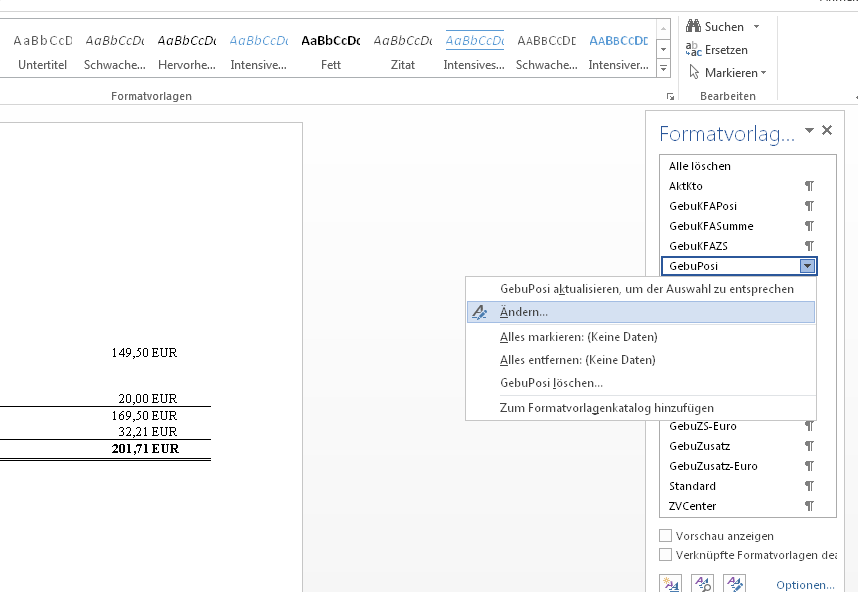Click the Manage Styles icon

pyautogui.click(x=735, y=583)
